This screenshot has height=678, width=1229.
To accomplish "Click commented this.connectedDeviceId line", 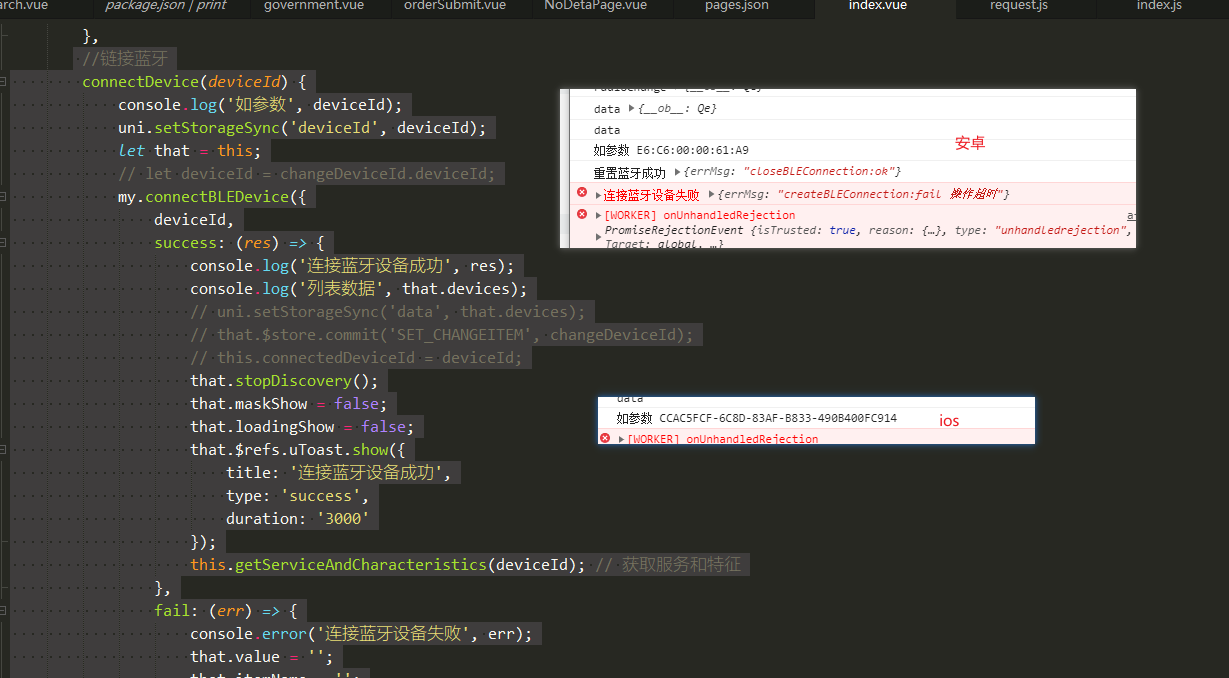I will [x=356, y=358].
